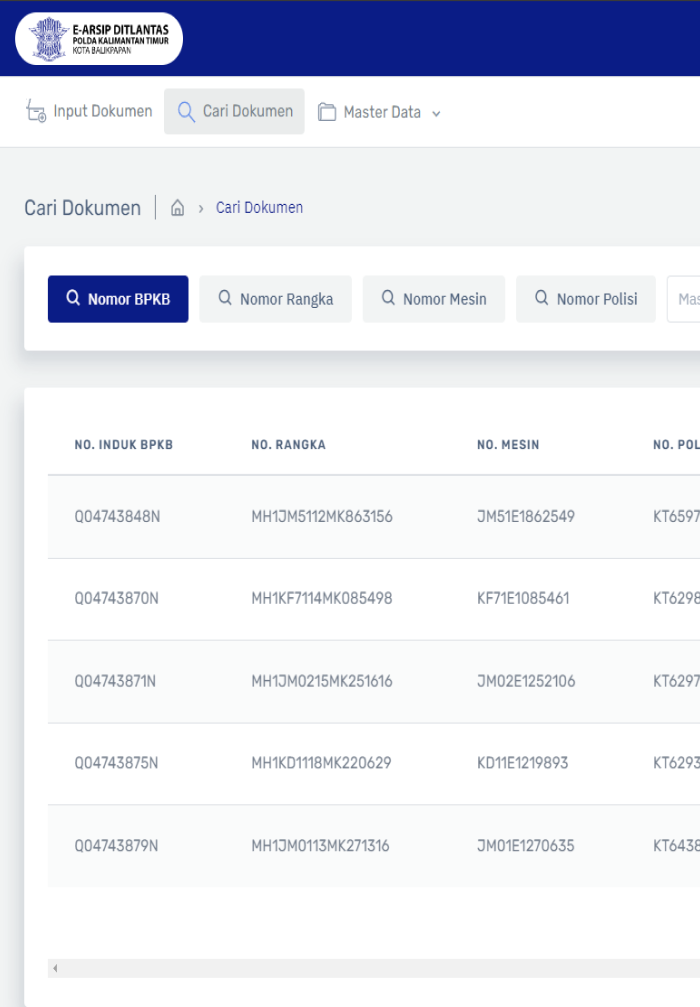Click search icon in Nomor Mesin button
This screenshot has height=1007, width=700.
pyautogui.click(x=388, y=298)
